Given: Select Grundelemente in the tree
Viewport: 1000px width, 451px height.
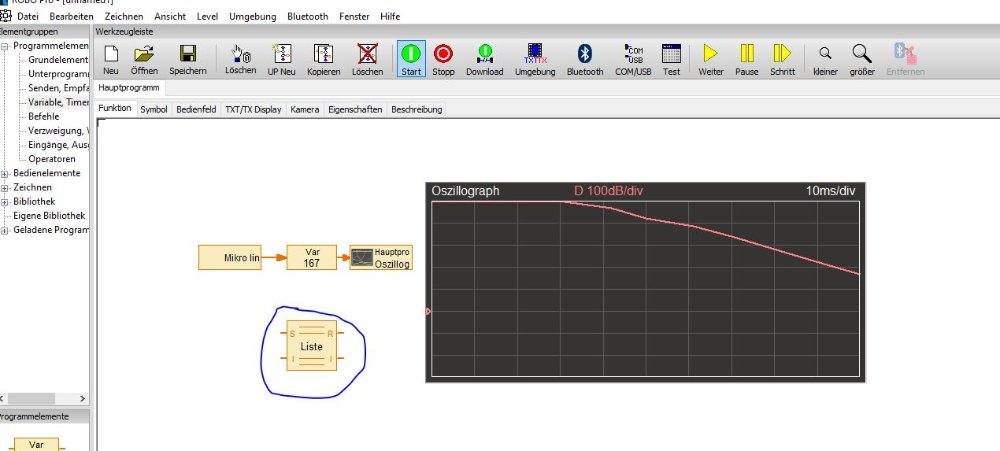Looking at the screenshot, I should (58, 60).
